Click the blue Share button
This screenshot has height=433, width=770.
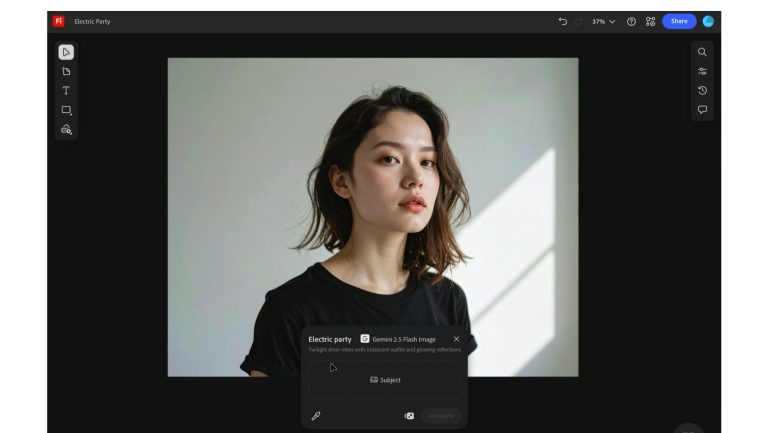[679, 21]
